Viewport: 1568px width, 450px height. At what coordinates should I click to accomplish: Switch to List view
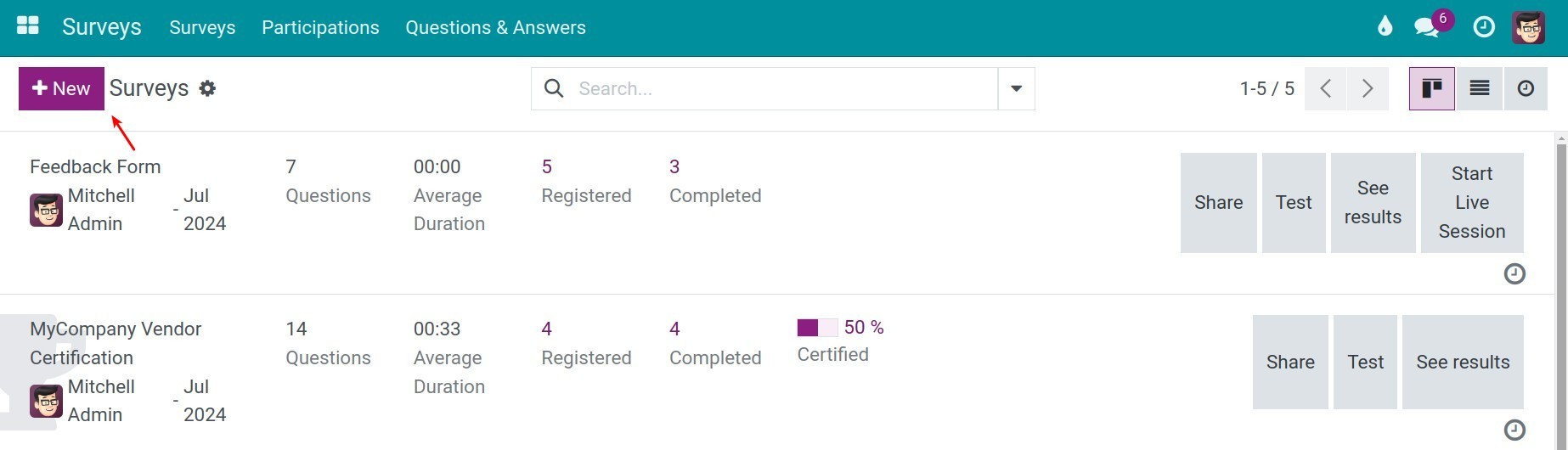(x=1479, y=88)
